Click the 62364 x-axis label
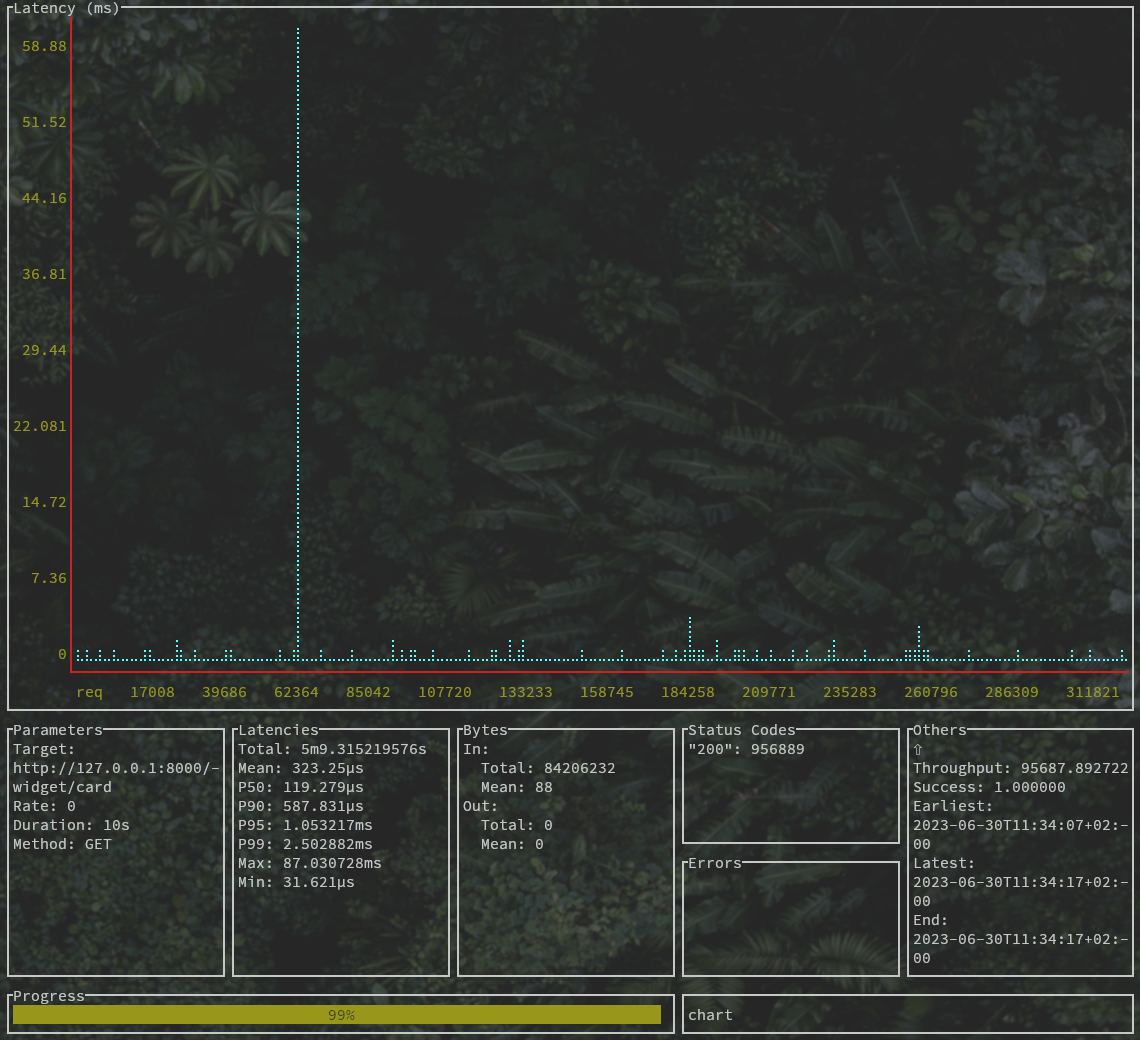Viewport: 1140px width, 1040px height. point(296,692)
